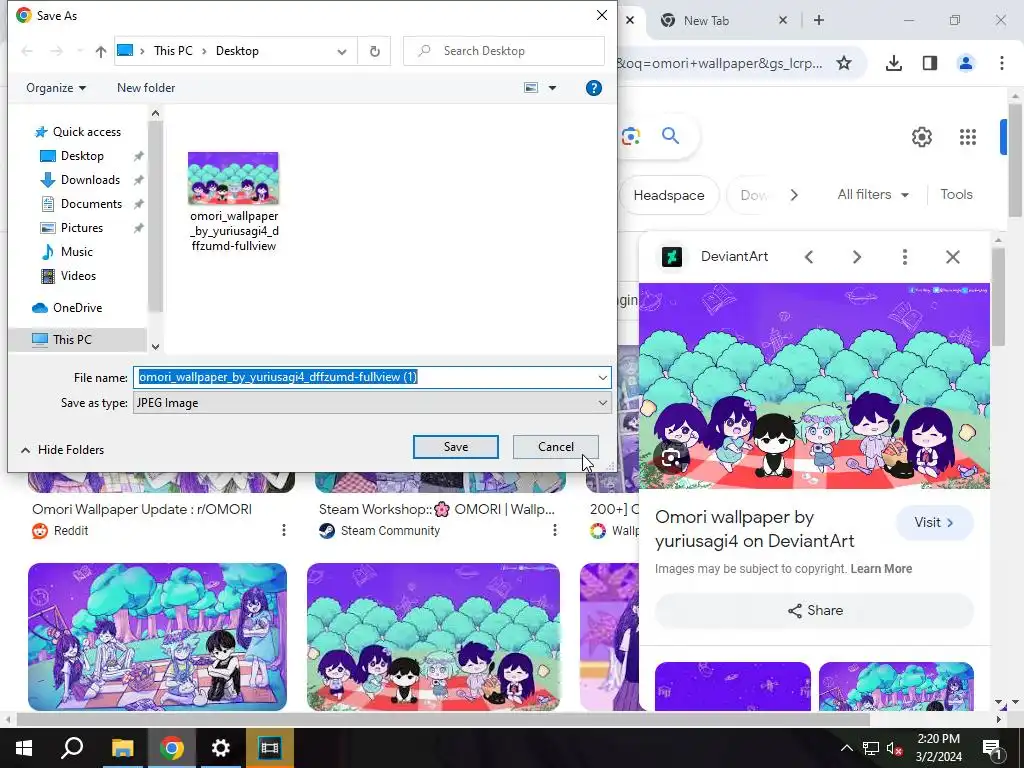Expand the All filters dropdown

873,195
